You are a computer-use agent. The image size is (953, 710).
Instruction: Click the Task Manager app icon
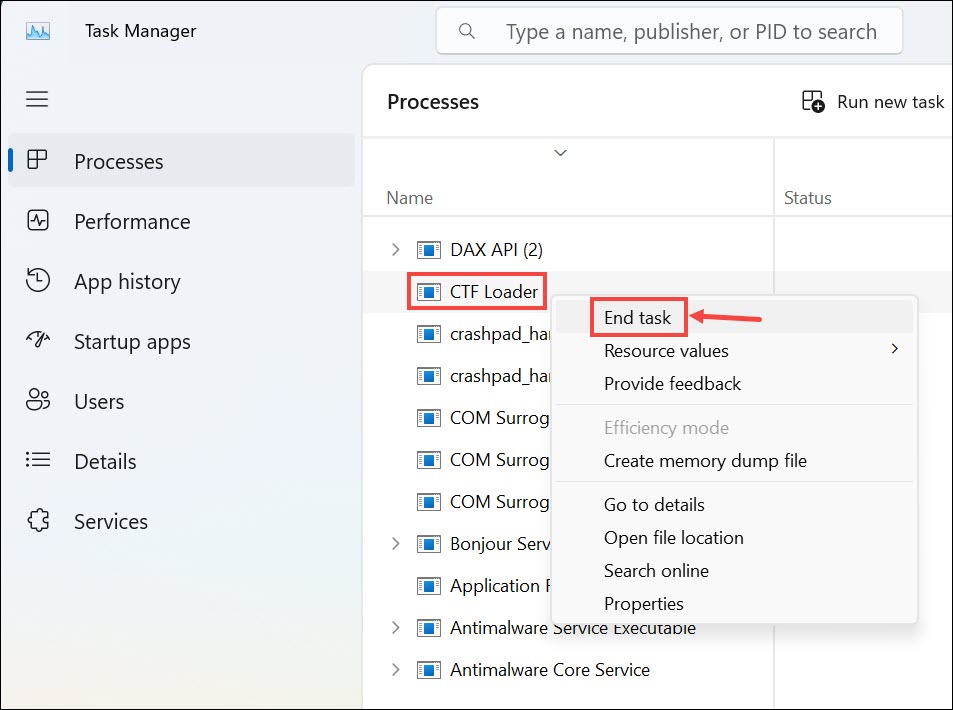(38, 30)
